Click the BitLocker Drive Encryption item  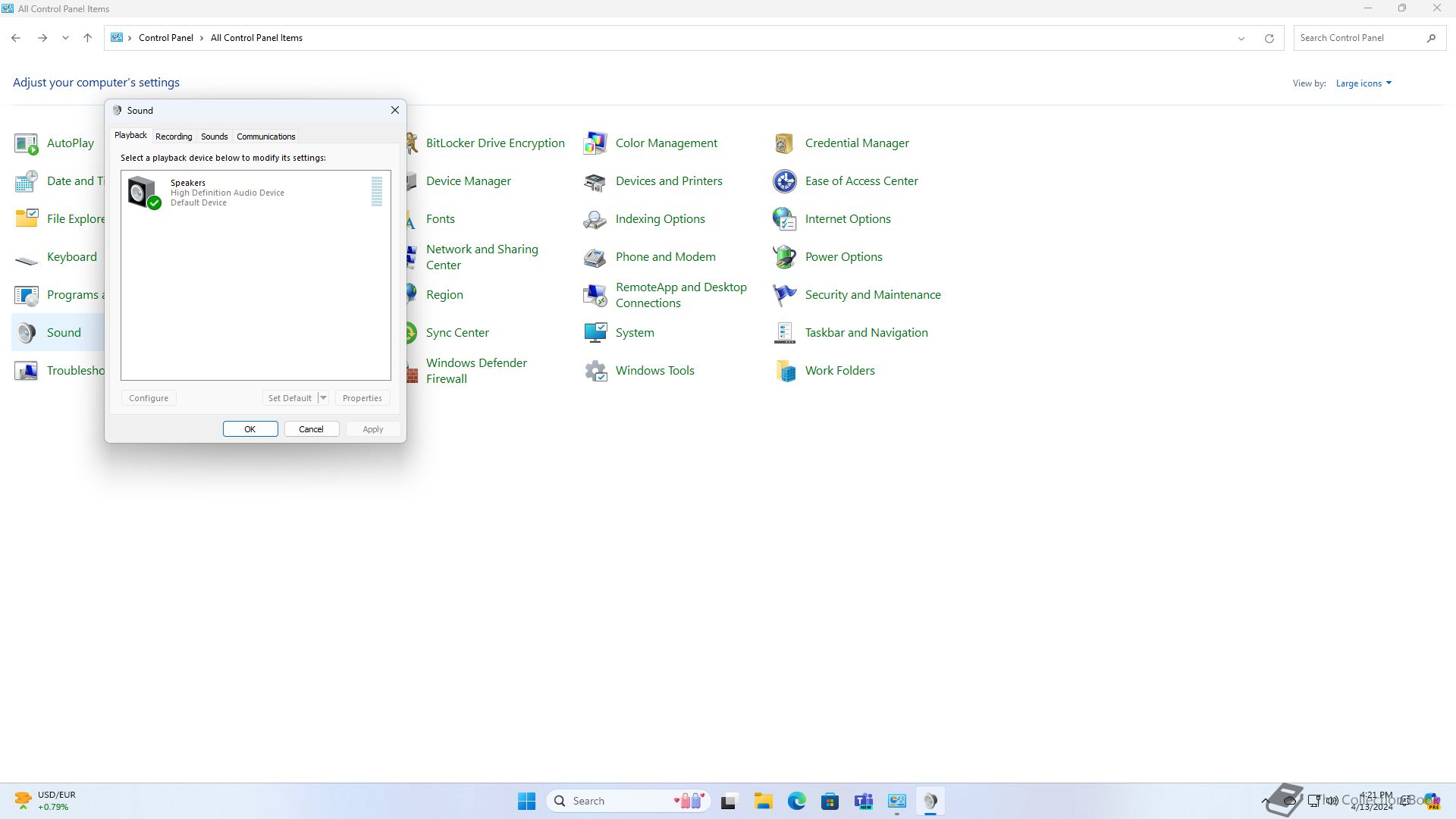(495, 143)
